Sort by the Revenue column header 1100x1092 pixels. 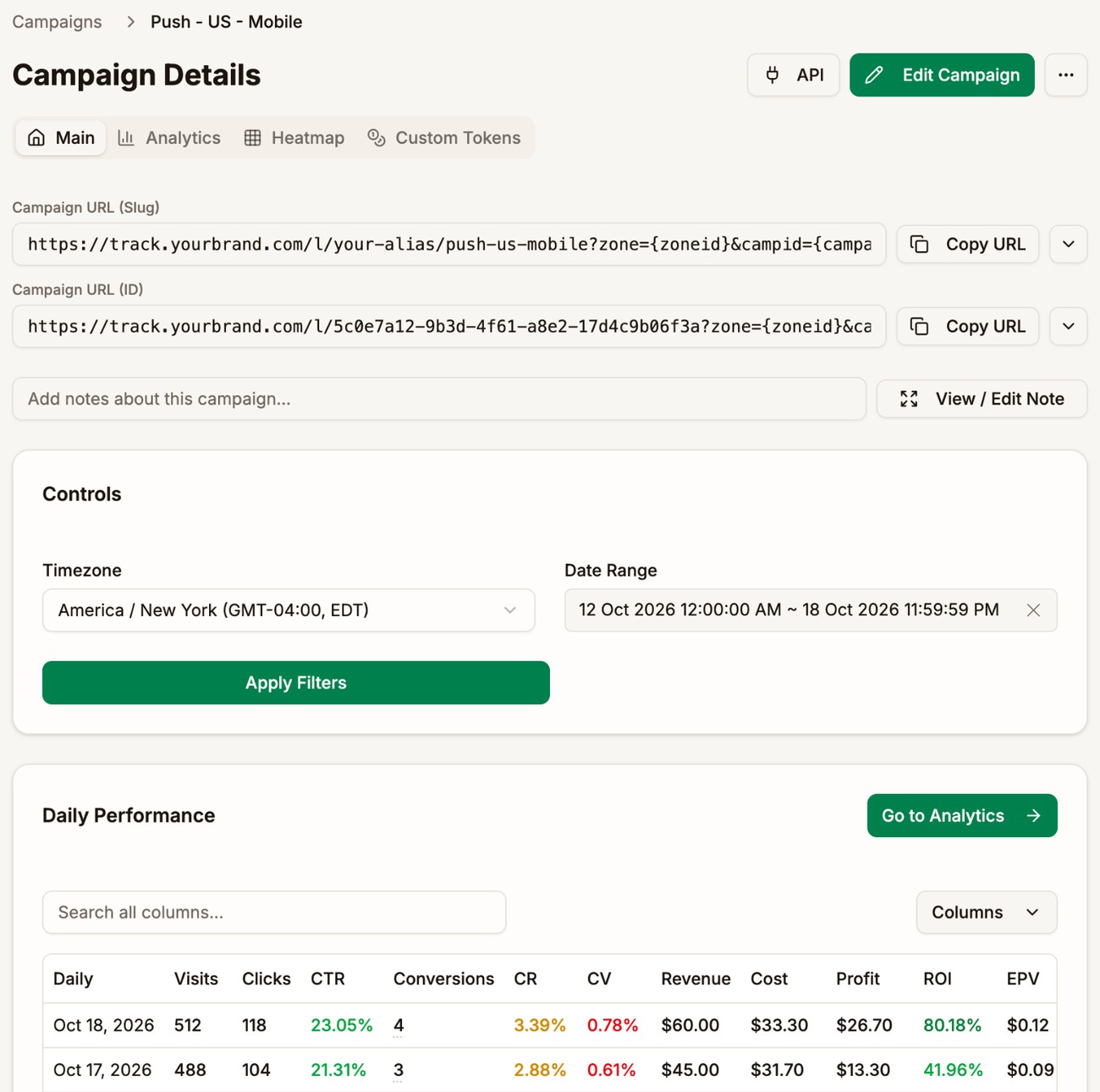coord(696,979)
